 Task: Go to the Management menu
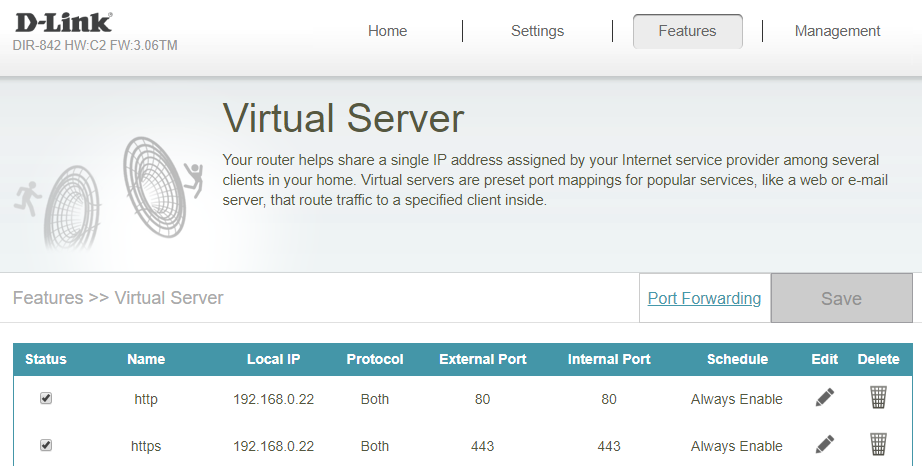pyautogui.click(x=837, y=31)
